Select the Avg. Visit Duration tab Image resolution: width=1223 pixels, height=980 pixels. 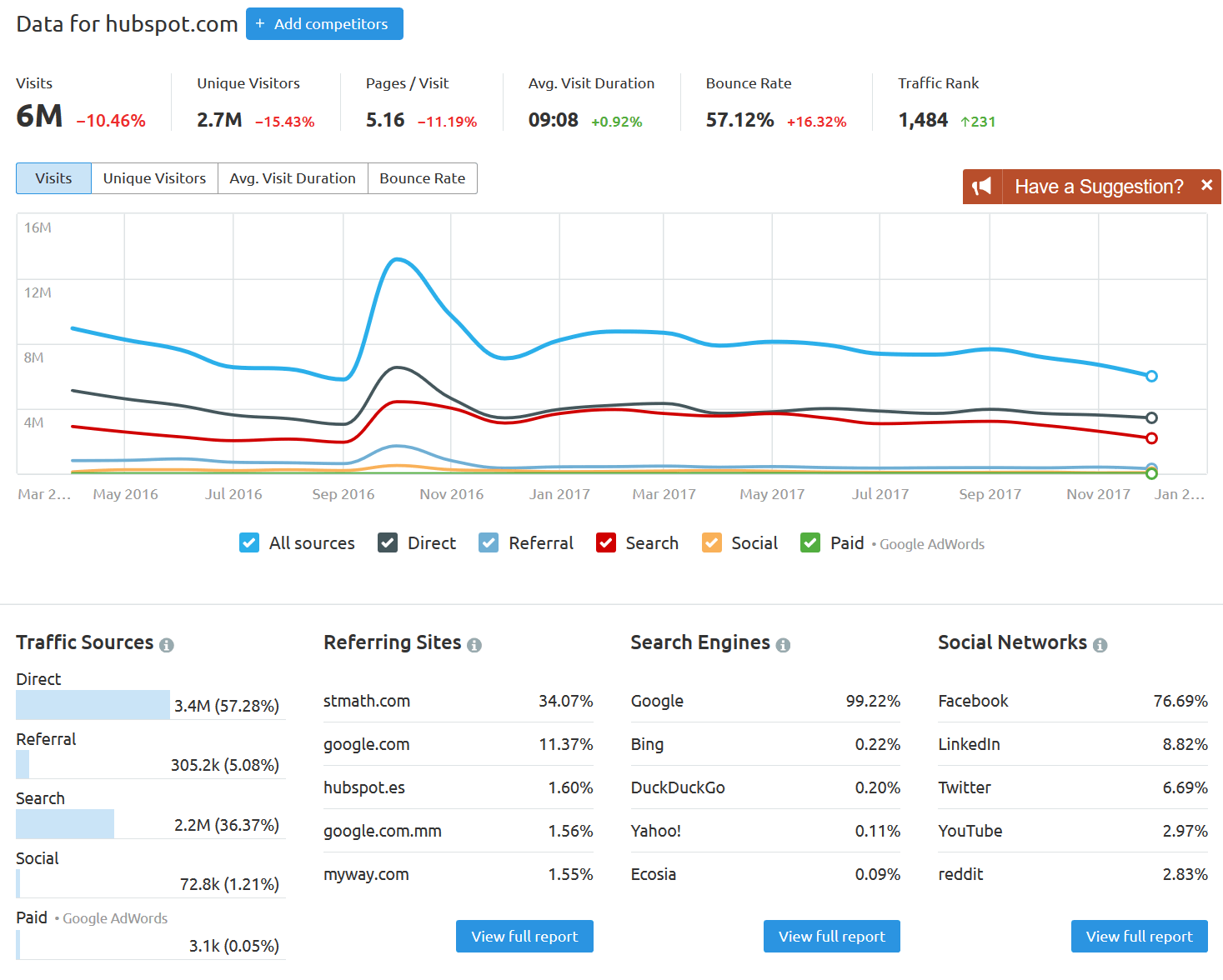(293, 178)
